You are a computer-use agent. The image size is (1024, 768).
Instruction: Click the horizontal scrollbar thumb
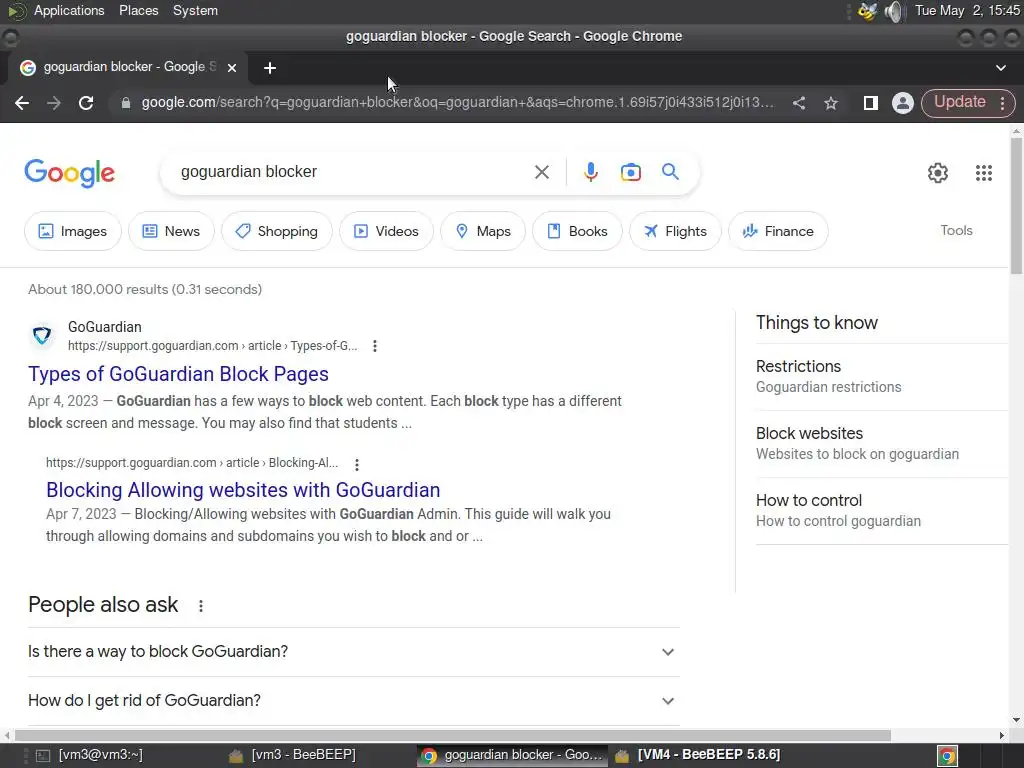pos(453,735)
